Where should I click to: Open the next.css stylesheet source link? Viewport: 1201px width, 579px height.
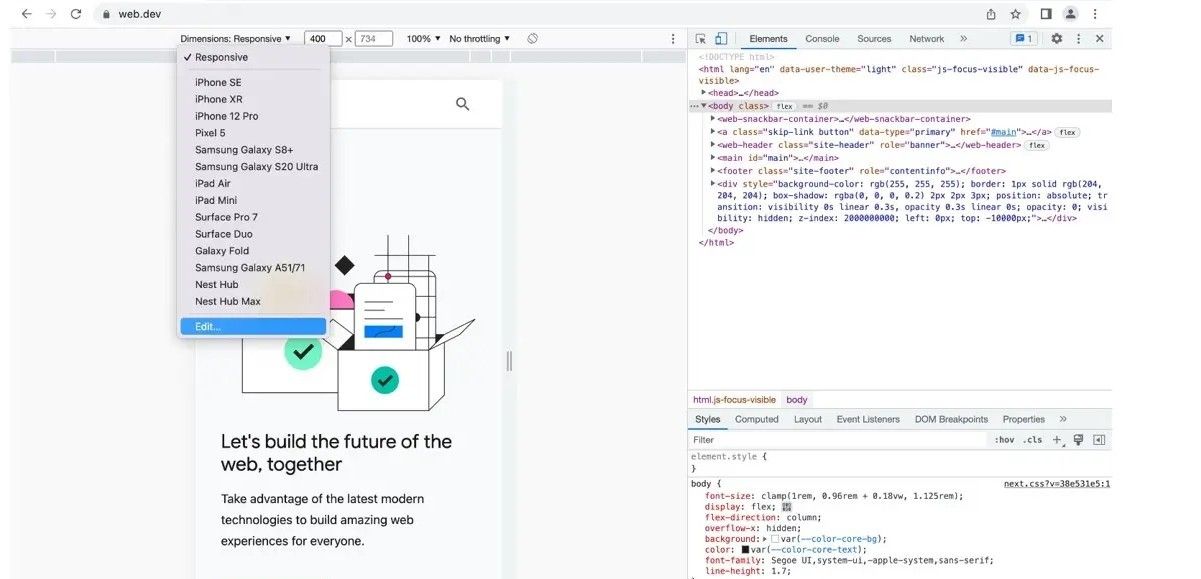coord(1056,484)
